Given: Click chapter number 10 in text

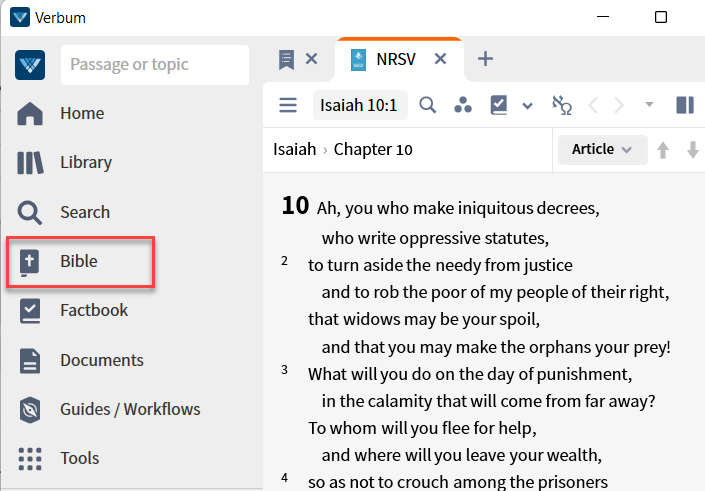Looking at the screenshot, I should tap(295, 205).
